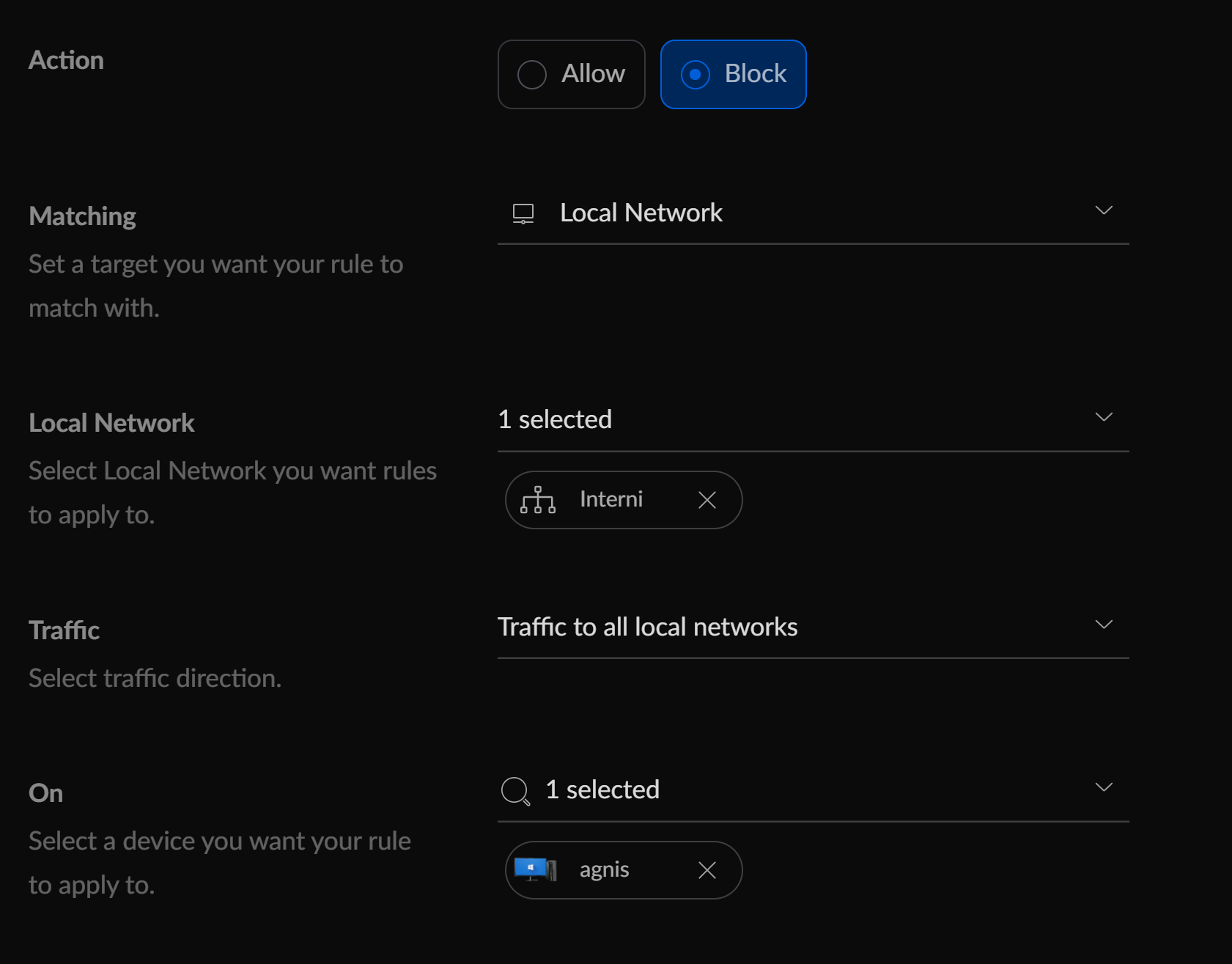Click the monitor icon in Matching field

(x=523, y=213)
